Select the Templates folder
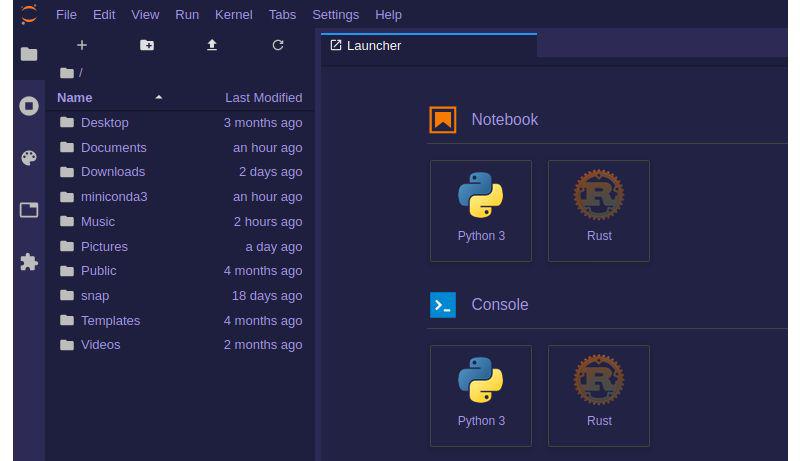 (181, 320)
